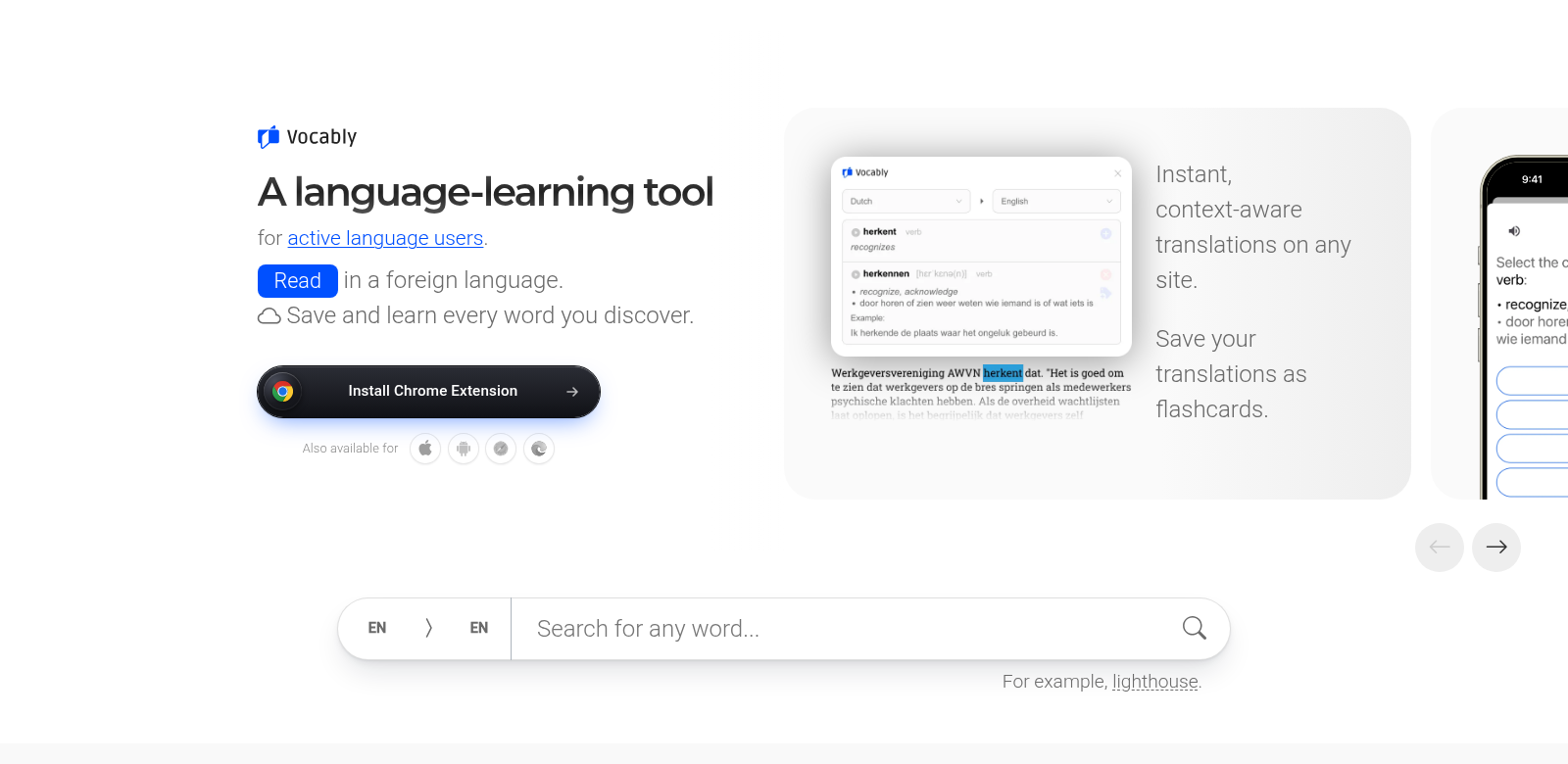Choose the target language EN in search bar
1568x764 pixels.
click(479, 628)
